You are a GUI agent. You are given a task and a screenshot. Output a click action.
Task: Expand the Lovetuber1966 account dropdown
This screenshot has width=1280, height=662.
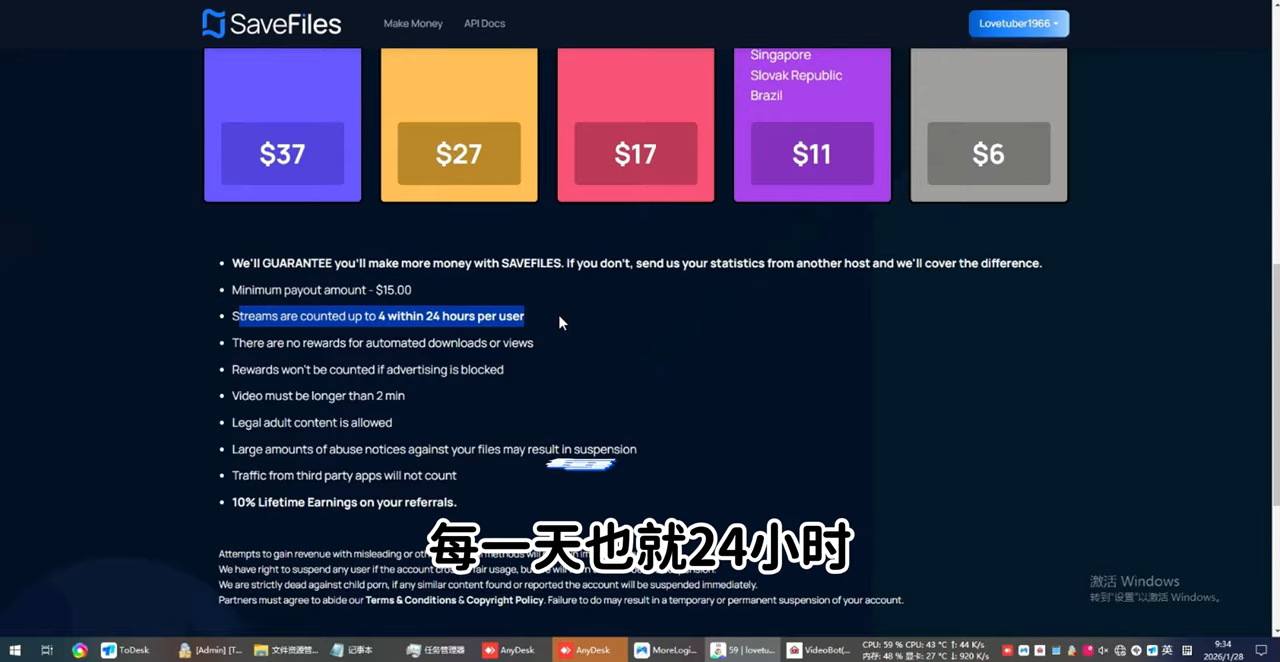click(1018, 23)
